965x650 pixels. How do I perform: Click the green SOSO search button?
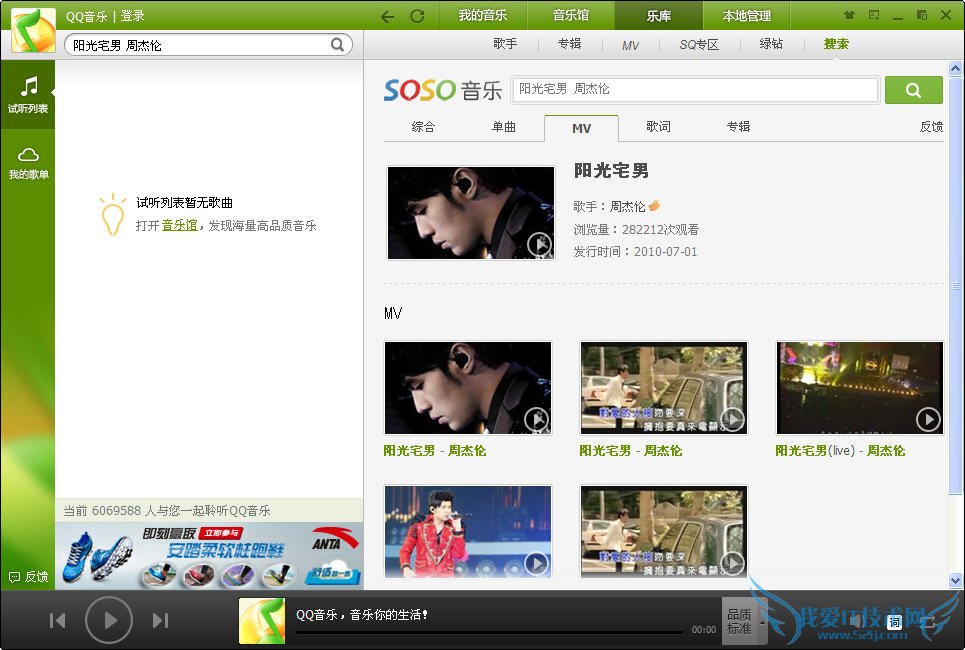coord(913,90)
